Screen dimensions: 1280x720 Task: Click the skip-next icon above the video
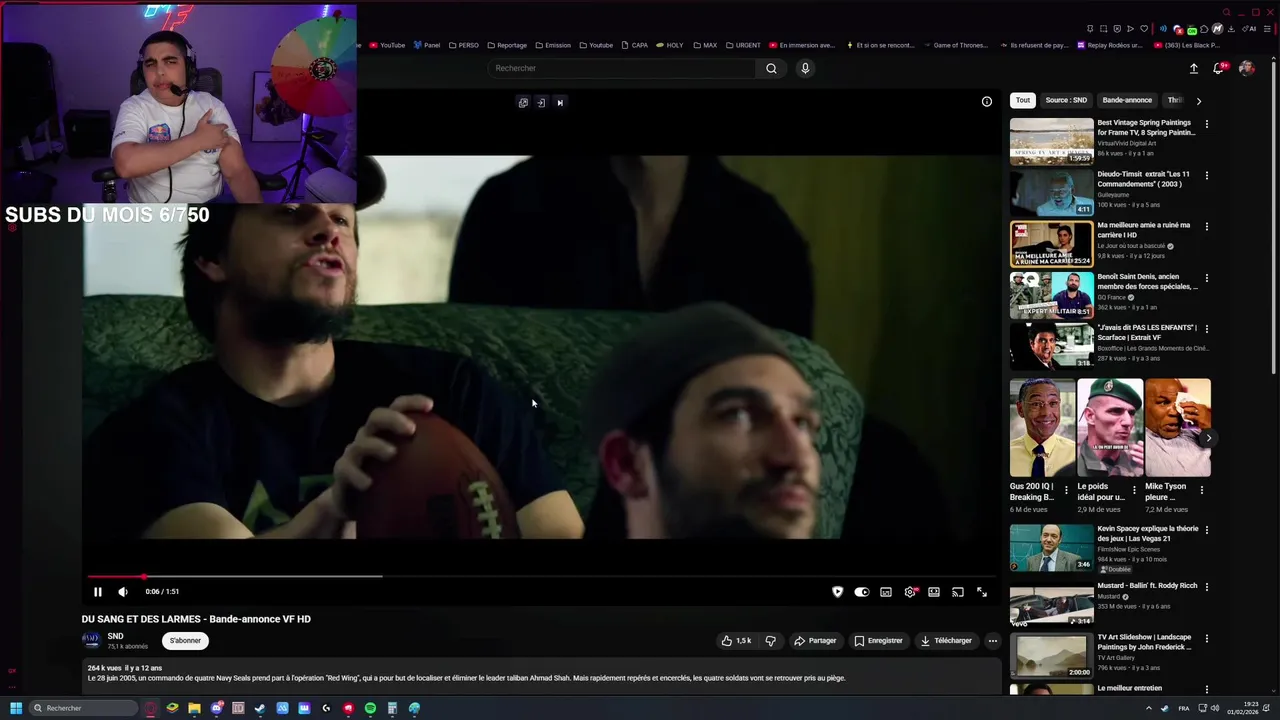[x=560, y=102]
